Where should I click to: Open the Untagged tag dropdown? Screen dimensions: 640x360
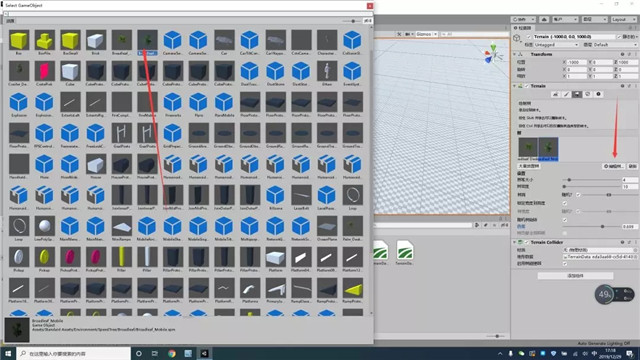[x=556, y=44]
